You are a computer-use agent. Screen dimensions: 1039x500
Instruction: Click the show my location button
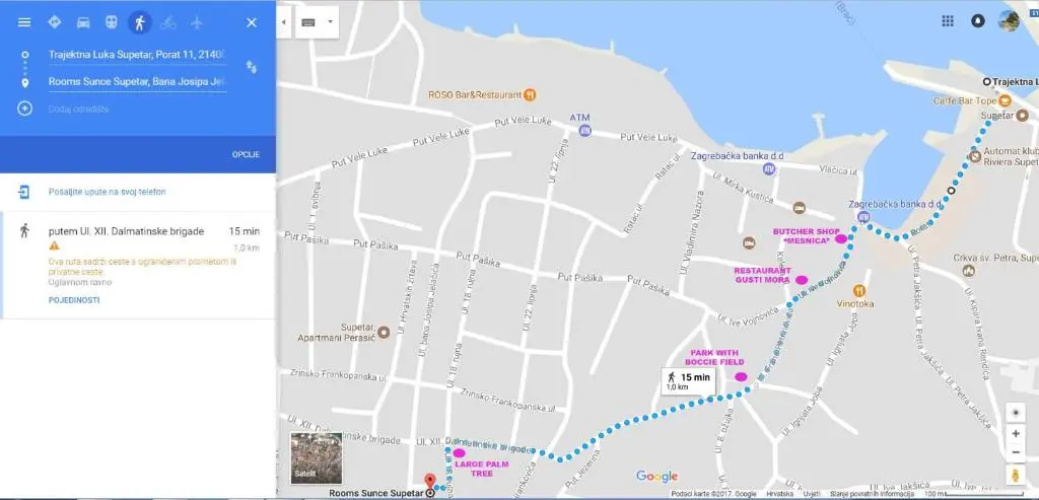tap(1015, 413)
